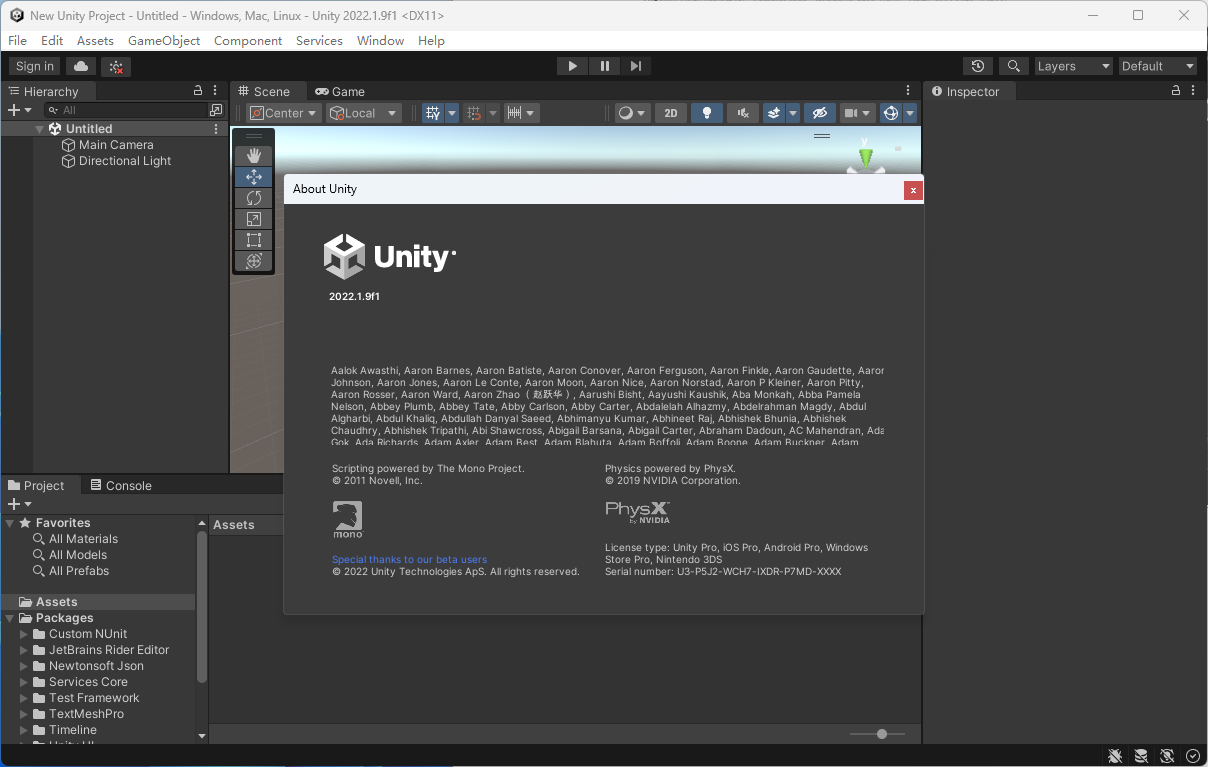Select the Hand view tool

click(253, 155)
